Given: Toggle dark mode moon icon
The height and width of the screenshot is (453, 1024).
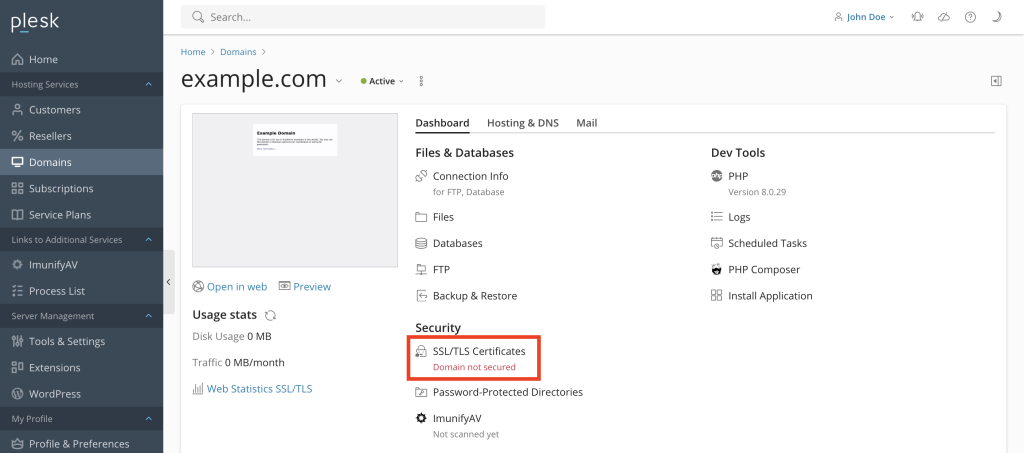Looking at the screenshot, I should (996, 17).
